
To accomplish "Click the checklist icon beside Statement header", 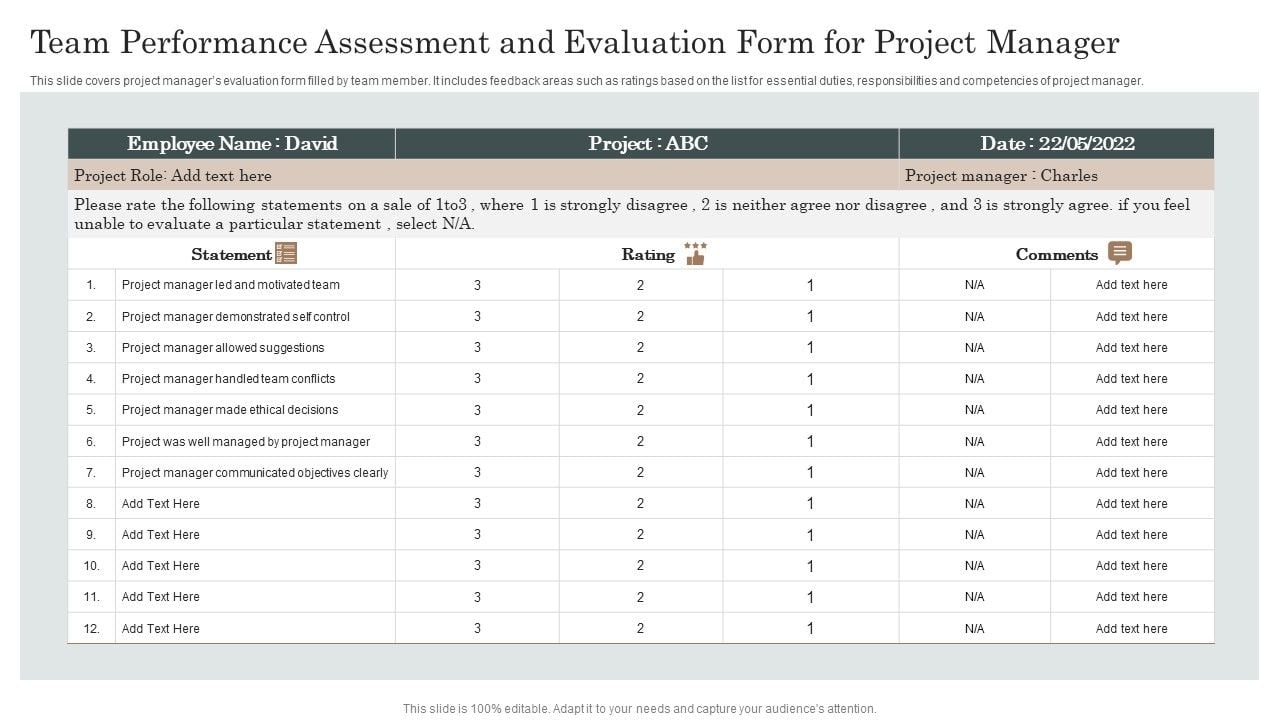I will click(x=286, y=253).
